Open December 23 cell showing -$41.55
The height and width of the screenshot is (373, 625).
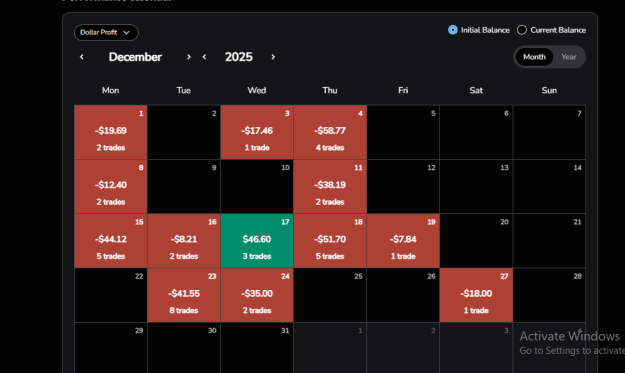(184, 295)
